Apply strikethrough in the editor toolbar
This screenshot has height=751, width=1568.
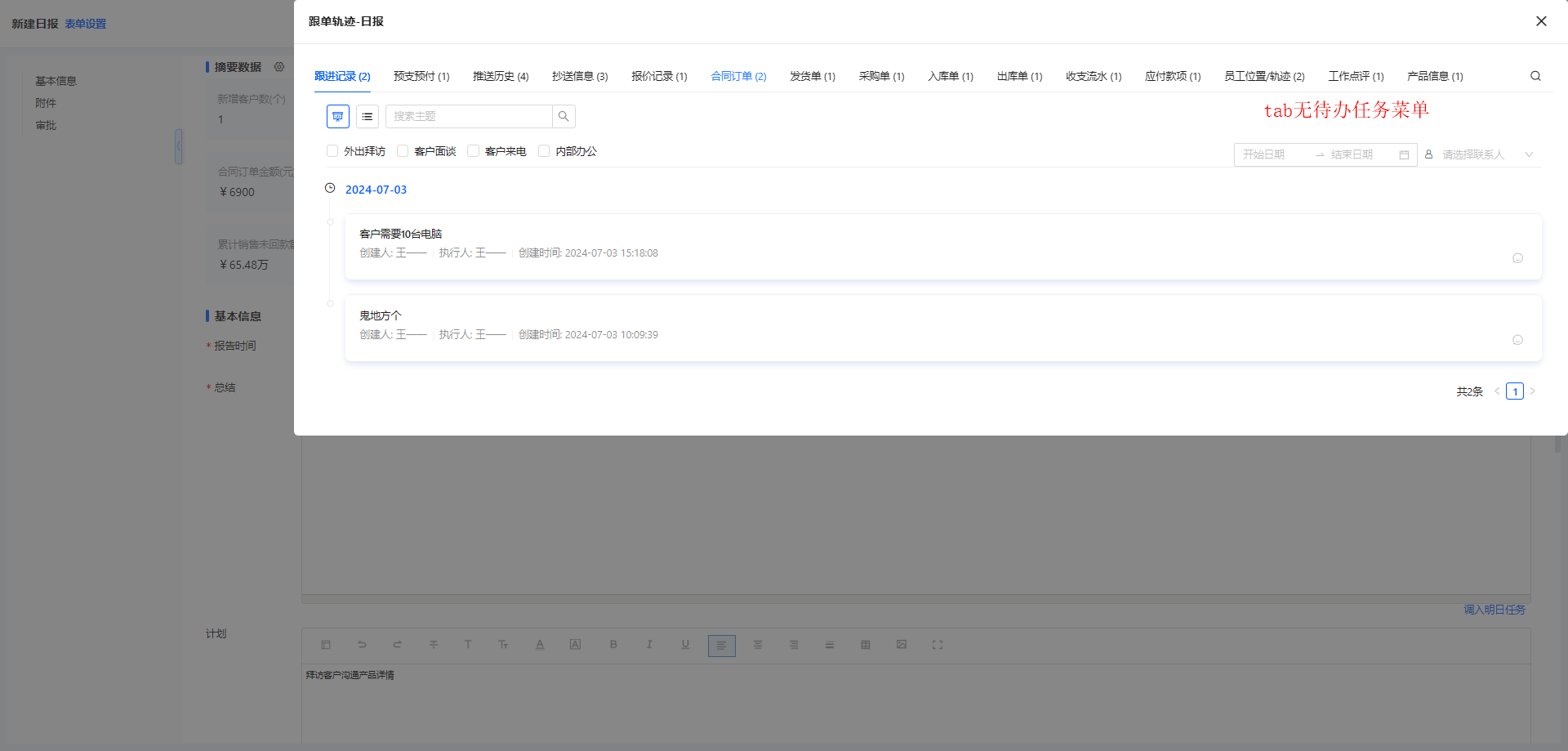pyautogui.click(x=434, y=645)
